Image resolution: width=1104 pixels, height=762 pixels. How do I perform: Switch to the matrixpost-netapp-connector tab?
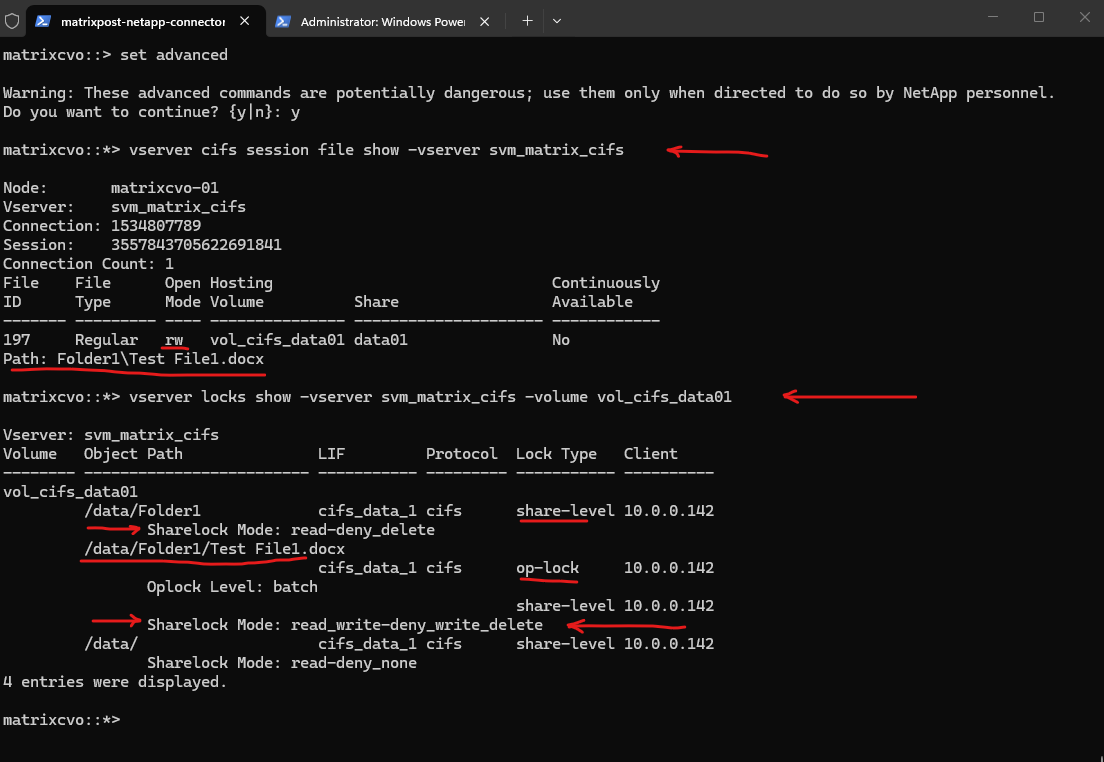[145, 21]
